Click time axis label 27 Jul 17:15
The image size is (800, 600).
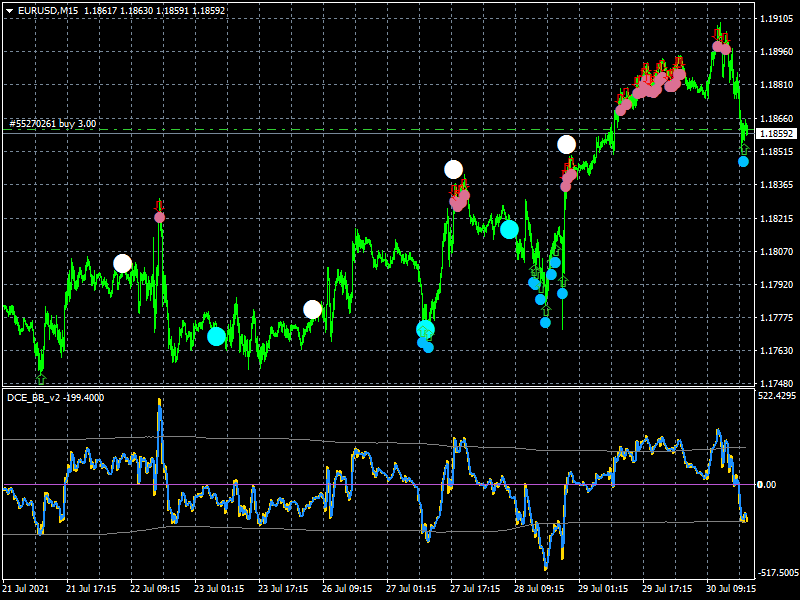tap(475, 588)
